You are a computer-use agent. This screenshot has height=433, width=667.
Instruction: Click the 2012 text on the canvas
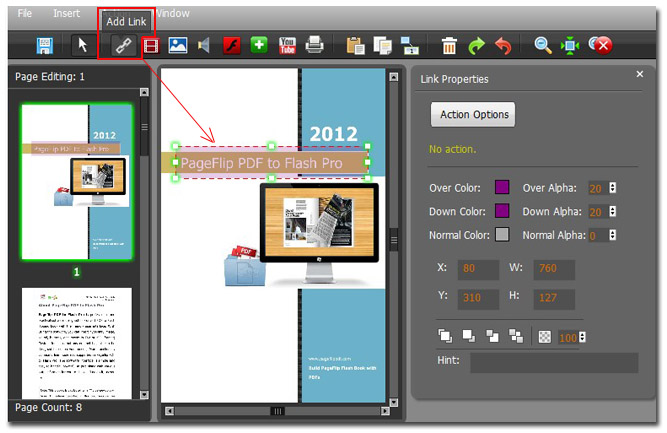click(334, 134)
